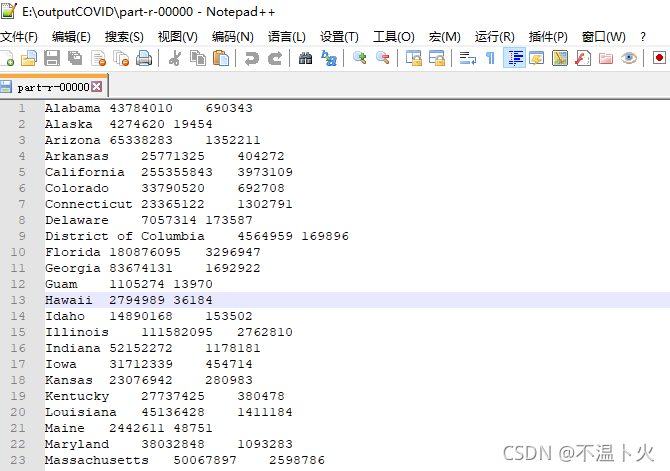Click the Illinois line text
This screenshot has width=670, height=471.
[x=169, y=332]
